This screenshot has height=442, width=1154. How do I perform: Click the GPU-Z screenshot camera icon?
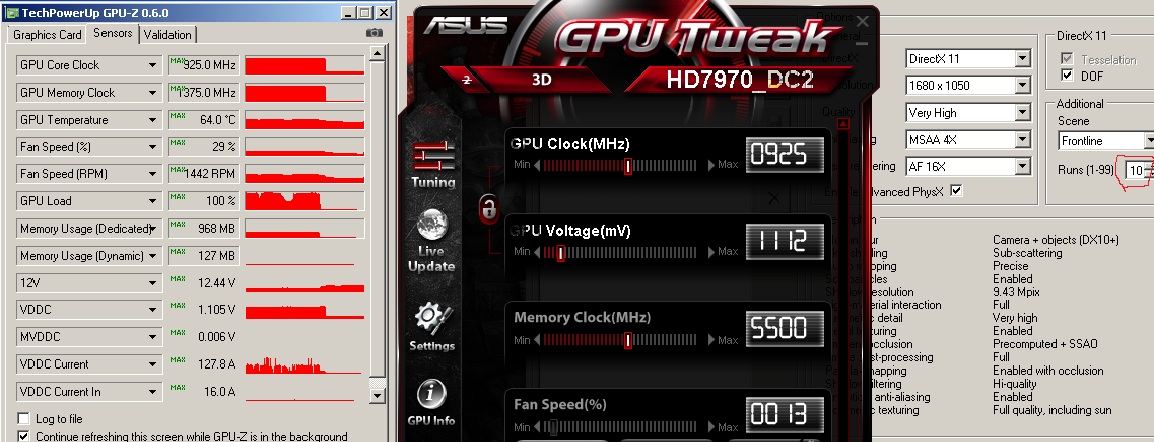(x=374, y=33)
